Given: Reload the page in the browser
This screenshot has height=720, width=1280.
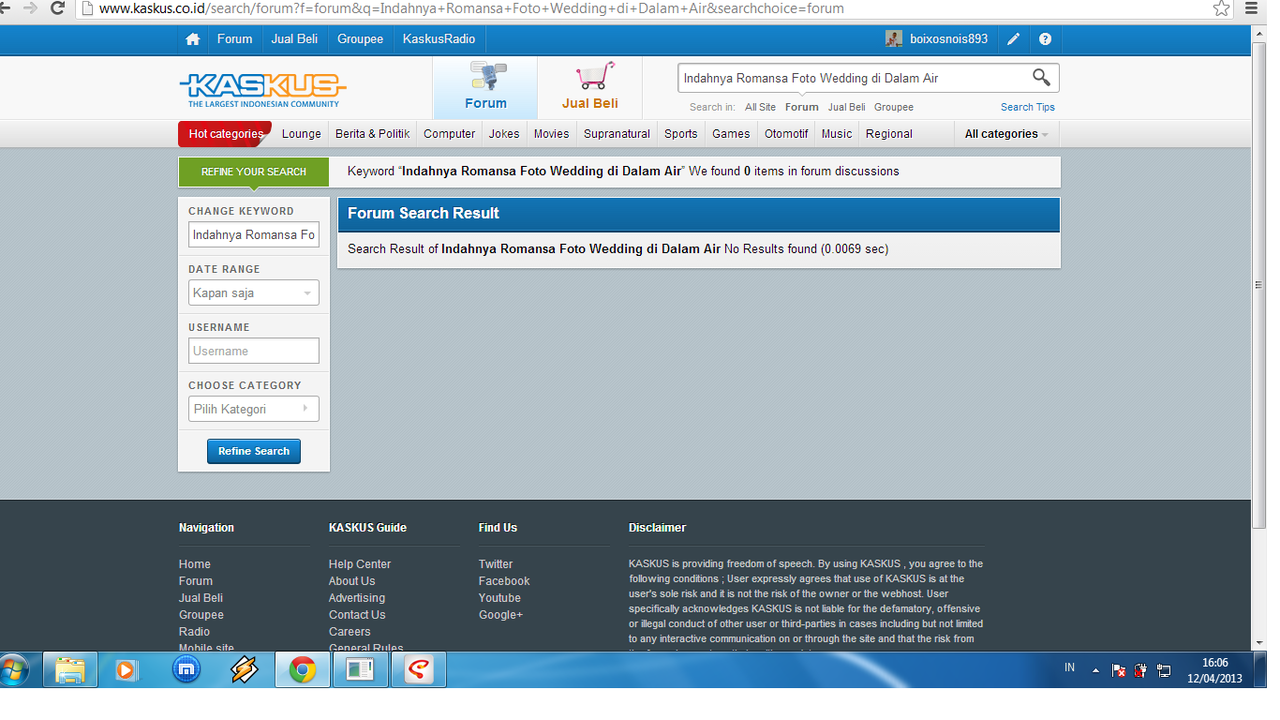Looking at the screenshot, I should (x=57, y=8).
